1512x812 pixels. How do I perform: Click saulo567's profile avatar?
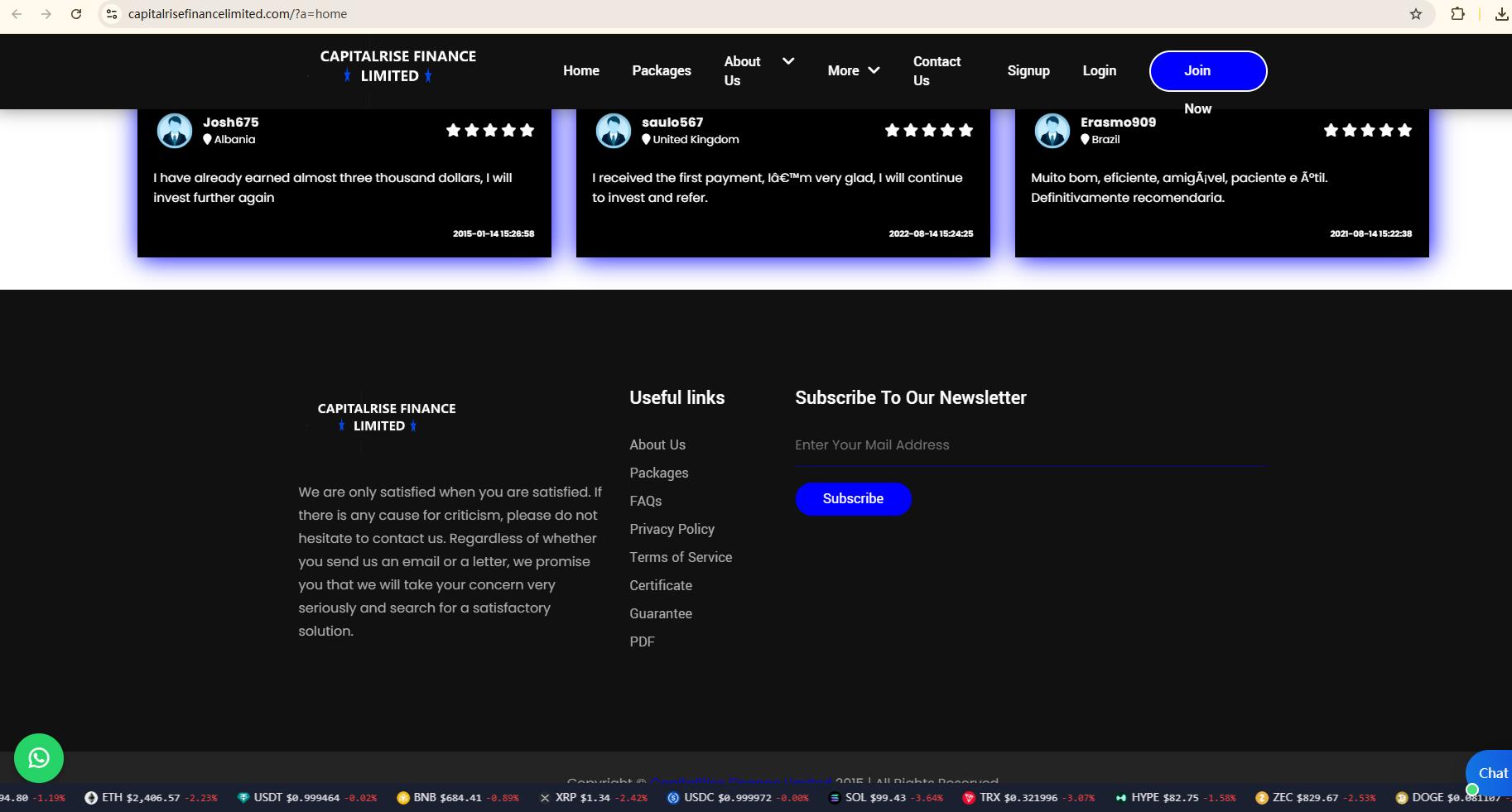(614, 131)
